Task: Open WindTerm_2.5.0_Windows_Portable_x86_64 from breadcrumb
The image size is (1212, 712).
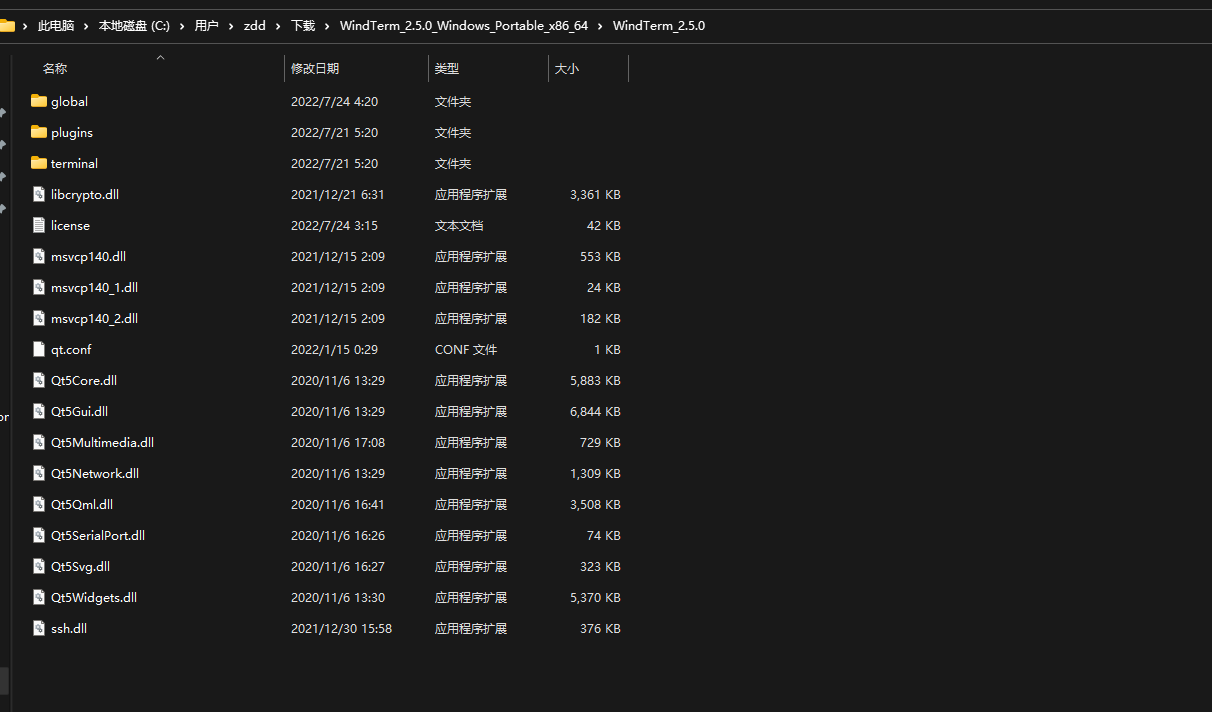Action: pyautogui.click(x=464, y=25)
